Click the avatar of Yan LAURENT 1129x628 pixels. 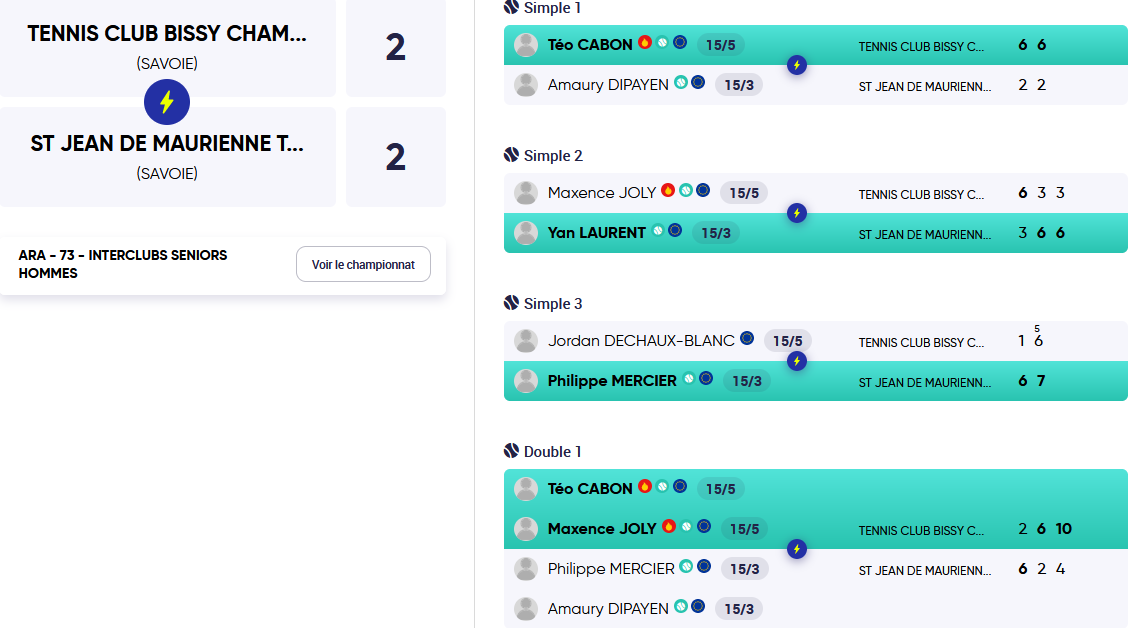(526, 233)
